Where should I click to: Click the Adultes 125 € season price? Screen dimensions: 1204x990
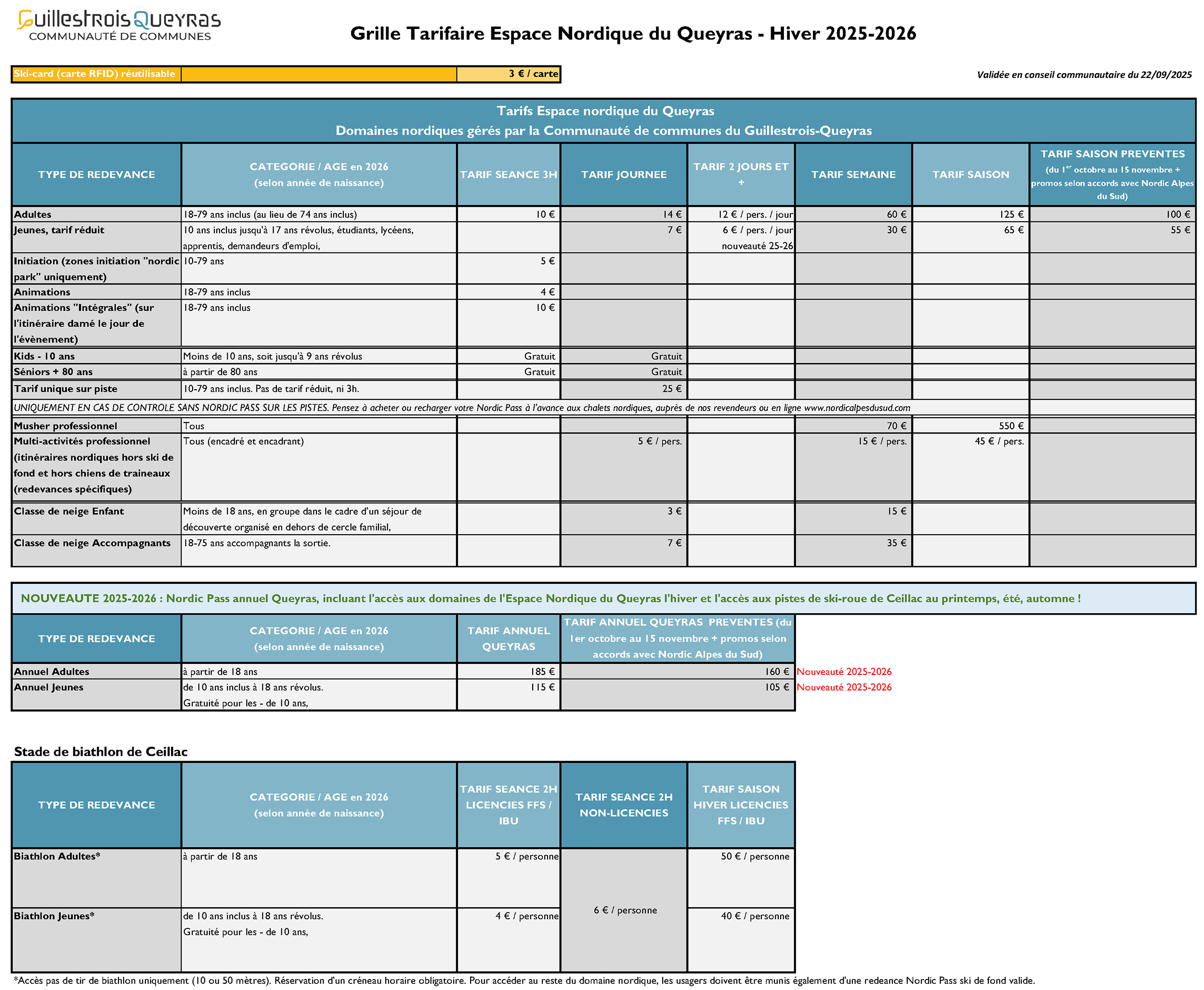(1011, 214)
